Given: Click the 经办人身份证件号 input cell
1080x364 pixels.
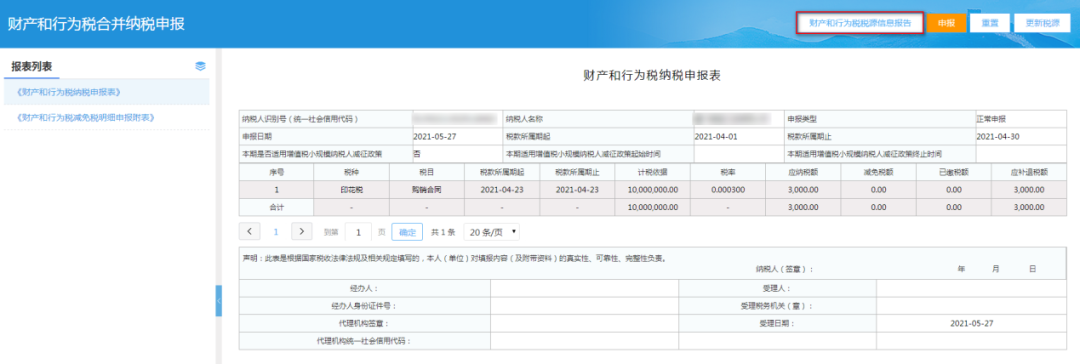Looking at the screenshot, I should (584, 305).
